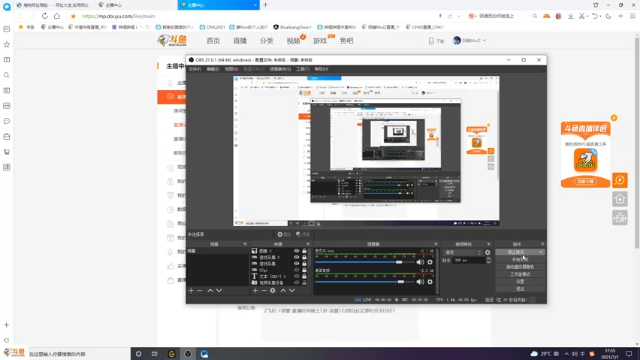Open 桌面音频 mixer settings gear

click(430, 282)
